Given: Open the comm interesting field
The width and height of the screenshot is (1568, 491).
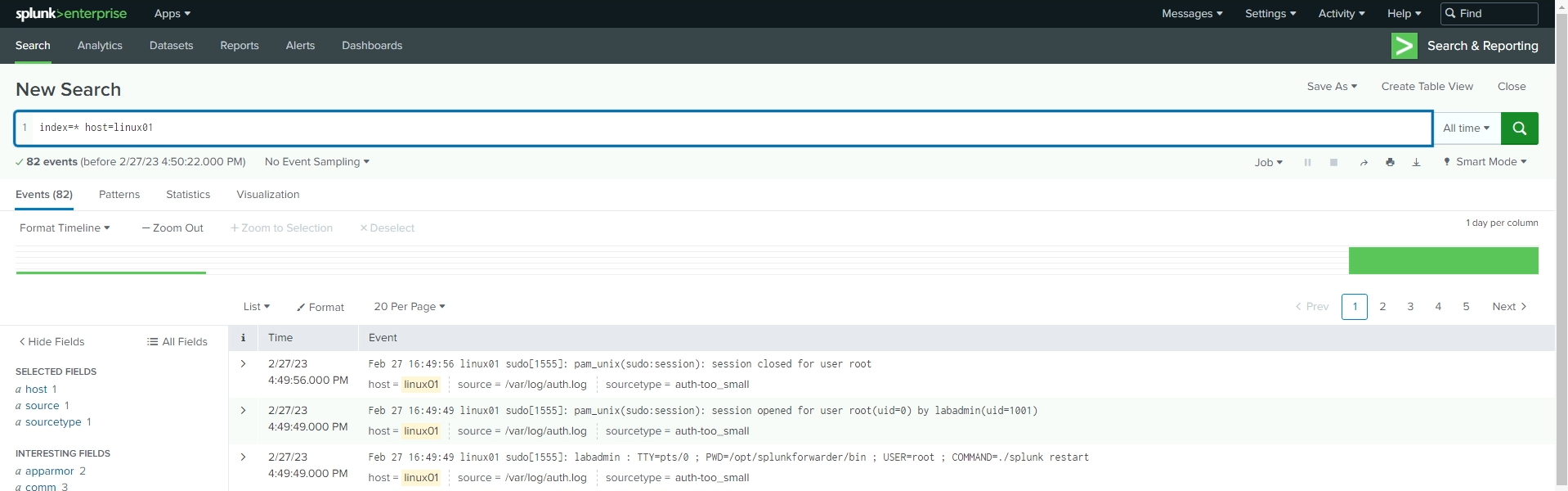Looking at the screenshot, I should [41, 487].
